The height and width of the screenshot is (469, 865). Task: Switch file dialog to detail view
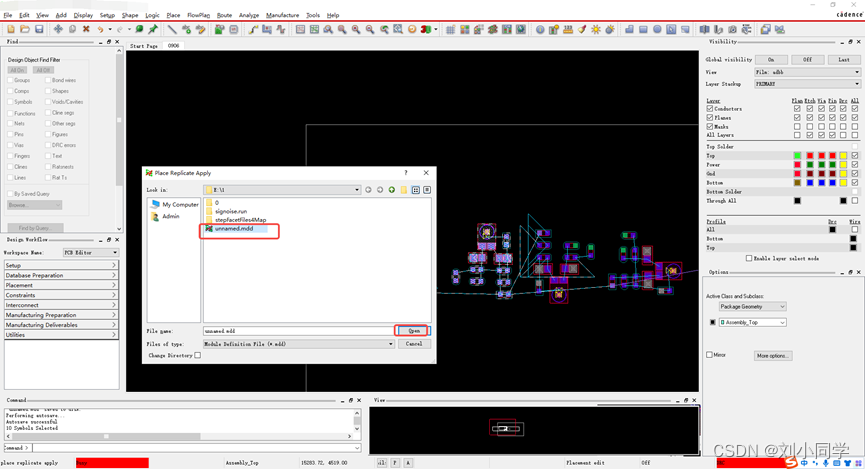[x=427, y=190]
